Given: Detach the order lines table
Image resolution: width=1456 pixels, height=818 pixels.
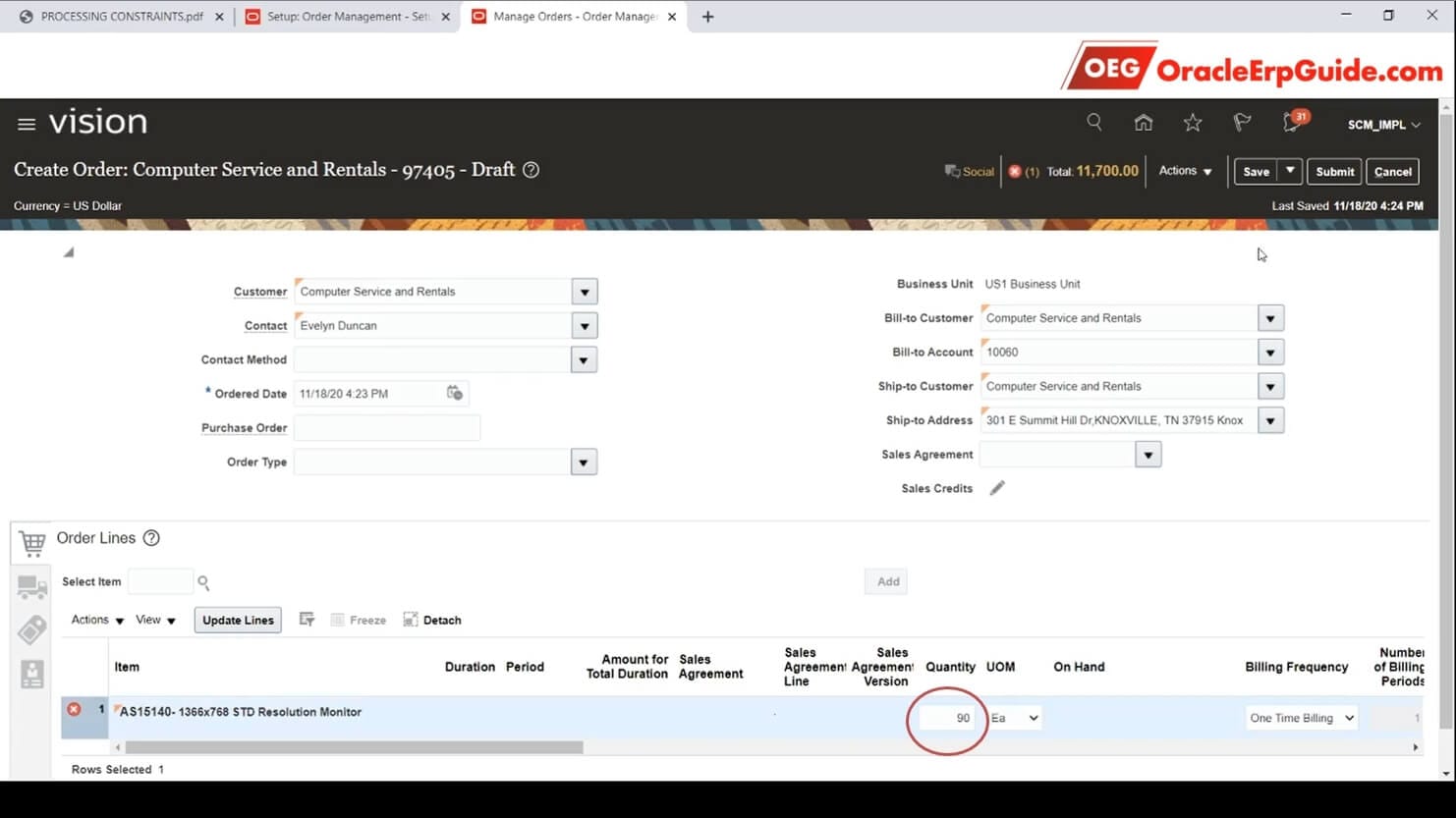Looking at the screenshot, I should 432,620.
